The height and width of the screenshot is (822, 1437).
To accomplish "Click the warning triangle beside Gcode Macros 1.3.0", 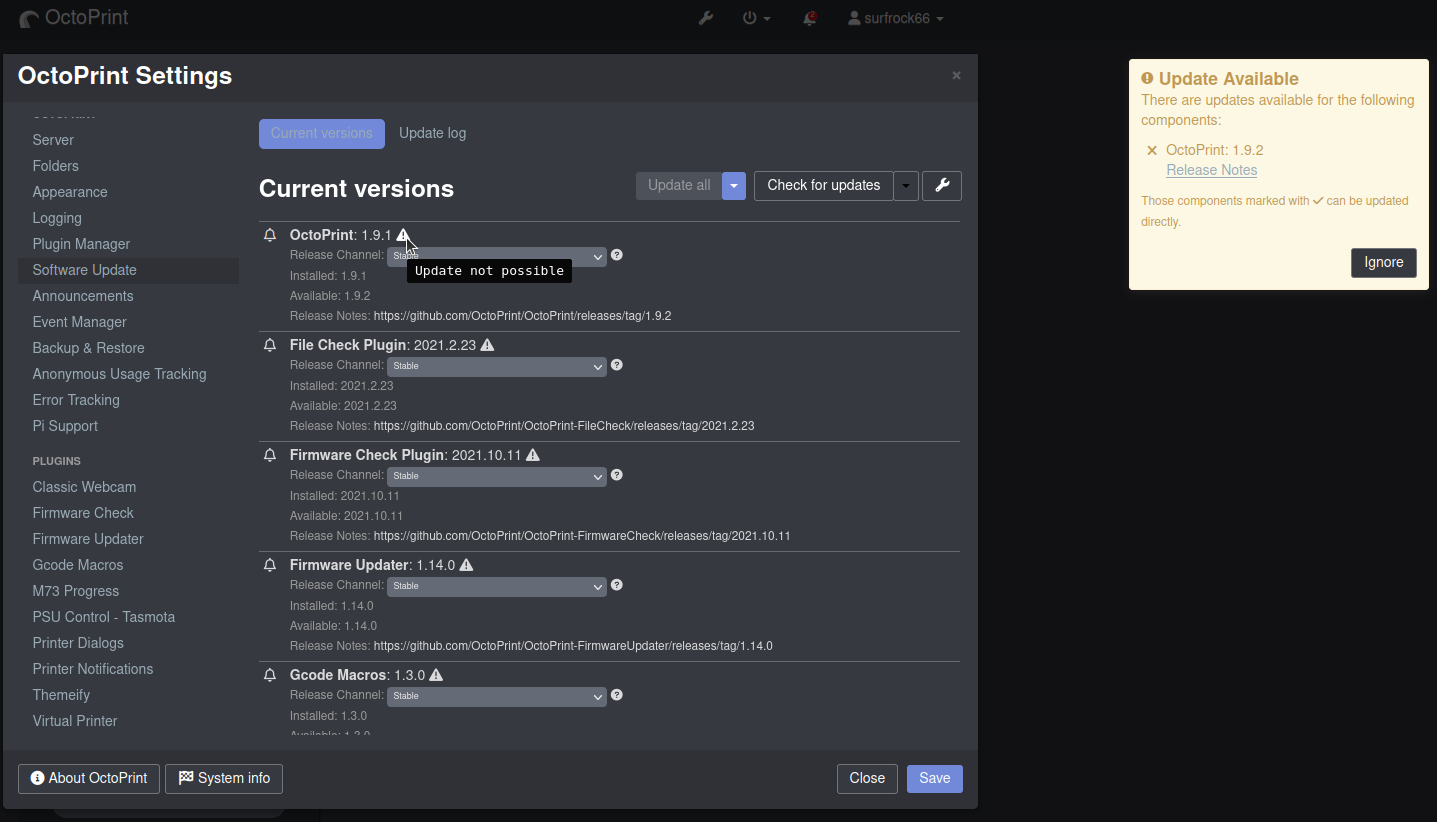I will point(436,674).
